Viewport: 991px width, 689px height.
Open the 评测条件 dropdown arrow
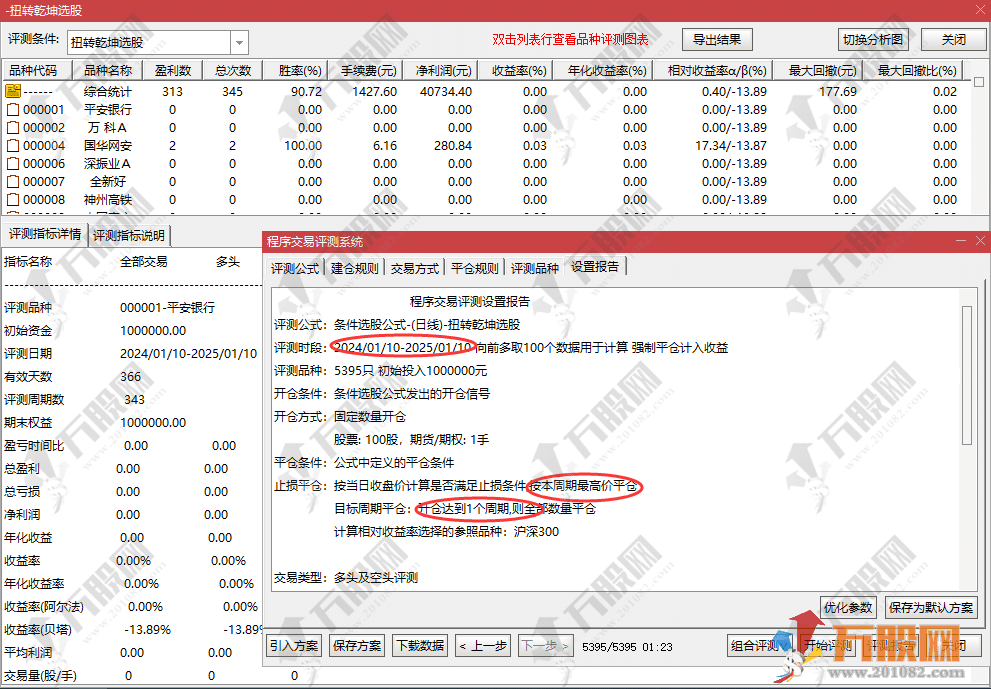point(240,43)
